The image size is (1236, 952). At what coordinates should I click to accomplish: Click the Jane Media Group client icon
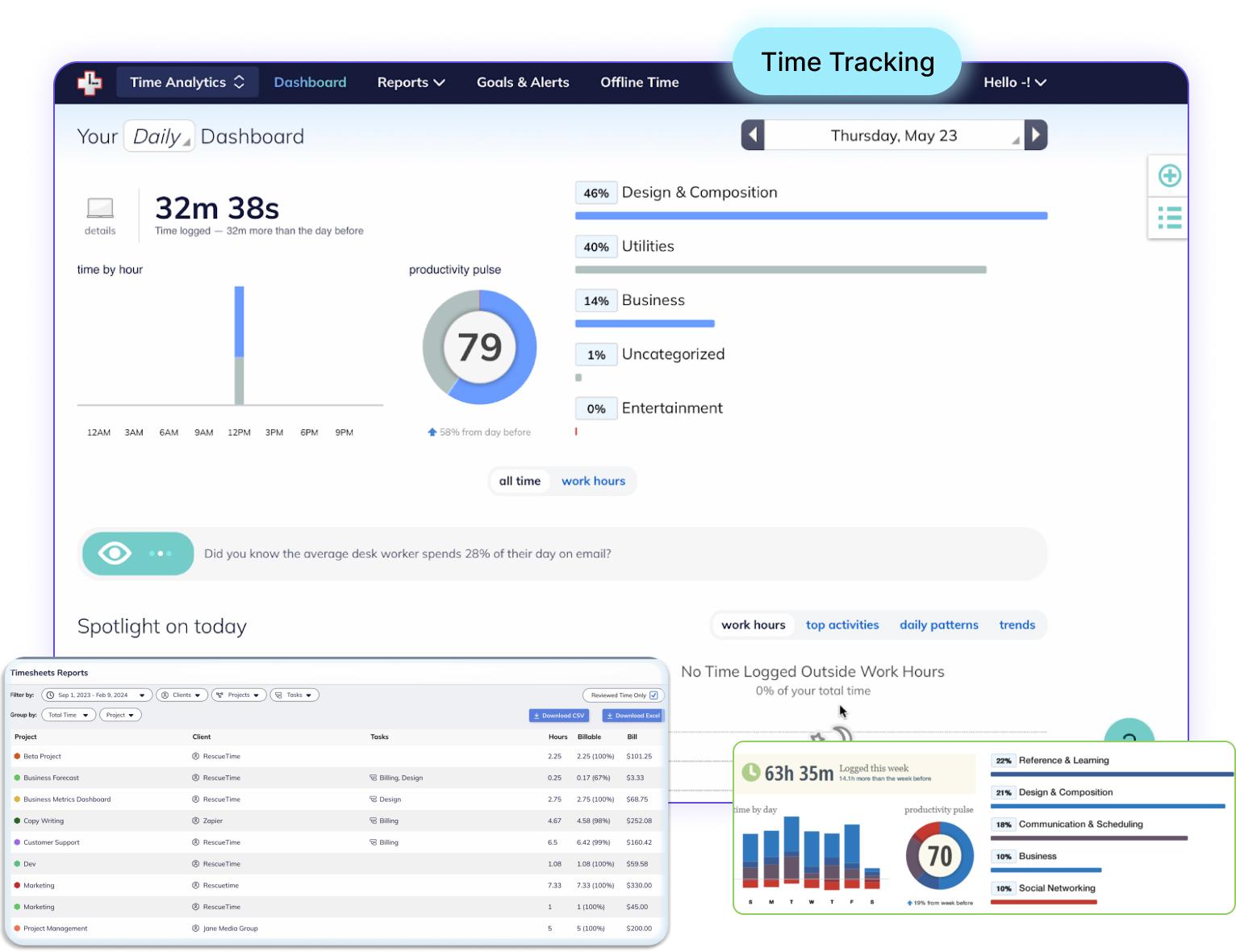coord(195,929)
